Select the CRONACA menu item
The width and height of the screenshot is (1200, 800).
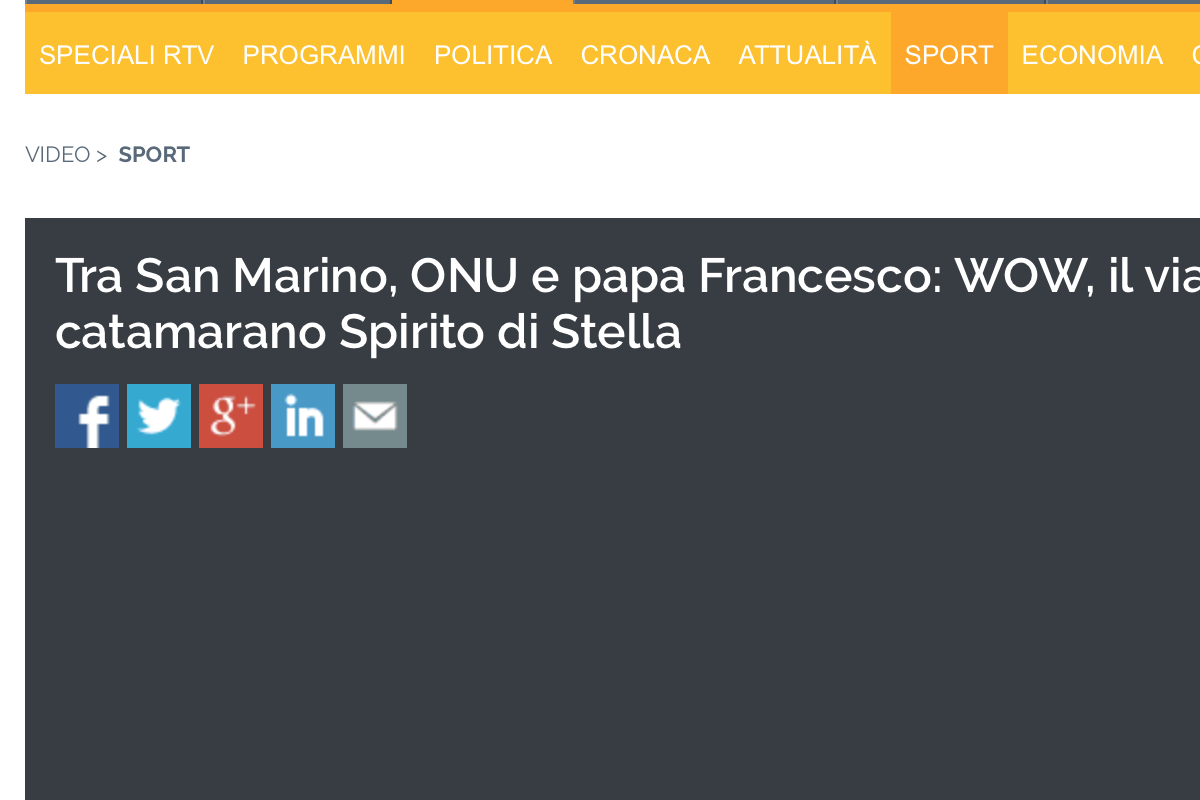[645, 54]
